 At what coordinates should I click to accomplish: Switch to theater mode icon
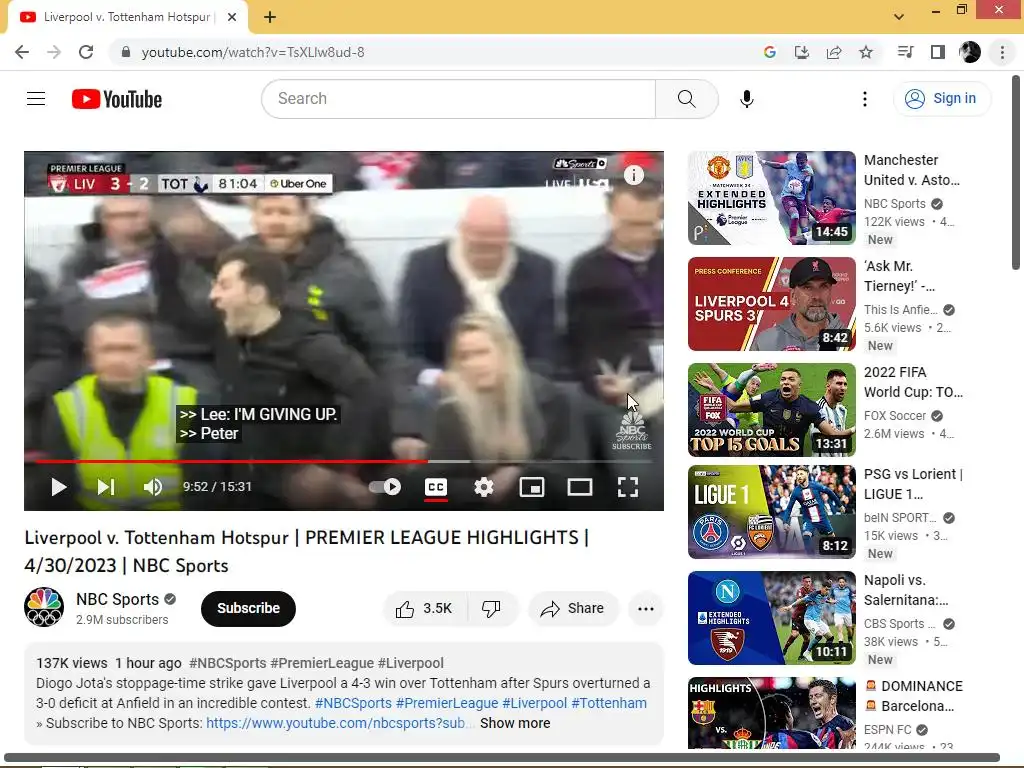(579, 487)
